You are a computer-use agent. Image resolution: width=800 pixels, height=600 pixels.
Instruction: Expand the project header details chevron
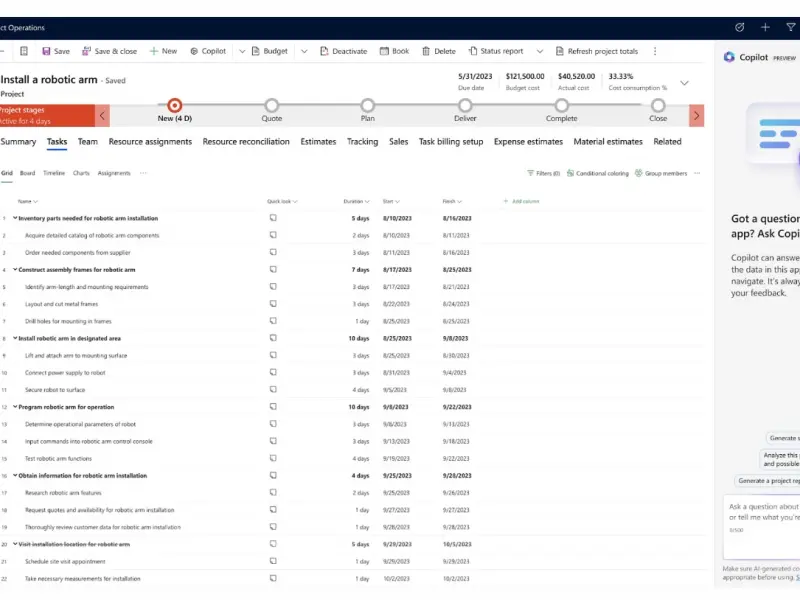[x=685, y=83]
